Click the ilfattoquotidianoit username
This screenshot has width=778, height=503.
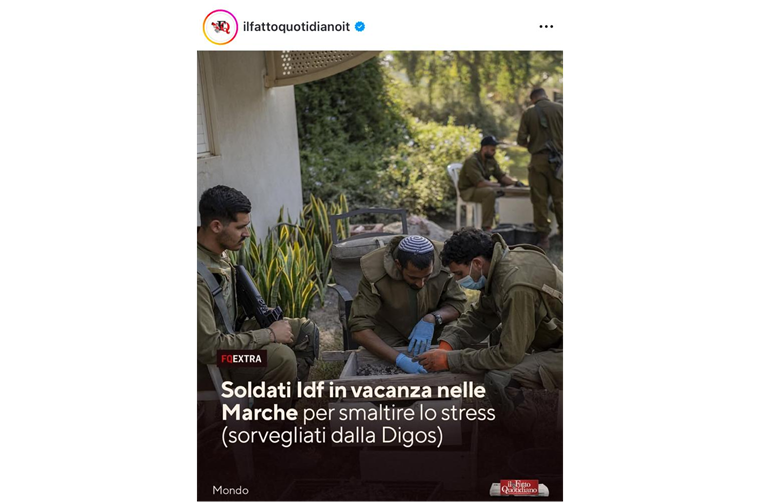[296, 27]
